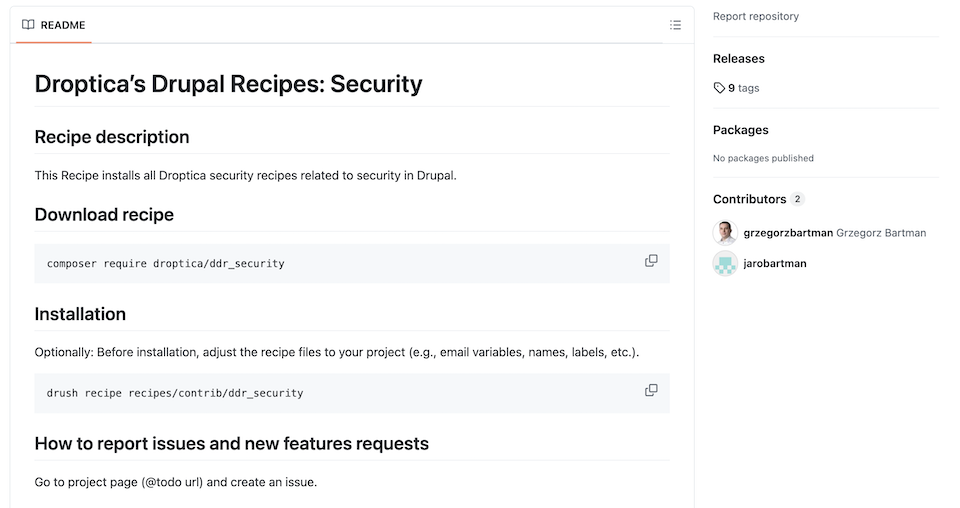This screenshot has height=508, width=960.
Task: Click the 'Go to project page' sentence
Action: [176, 482]
